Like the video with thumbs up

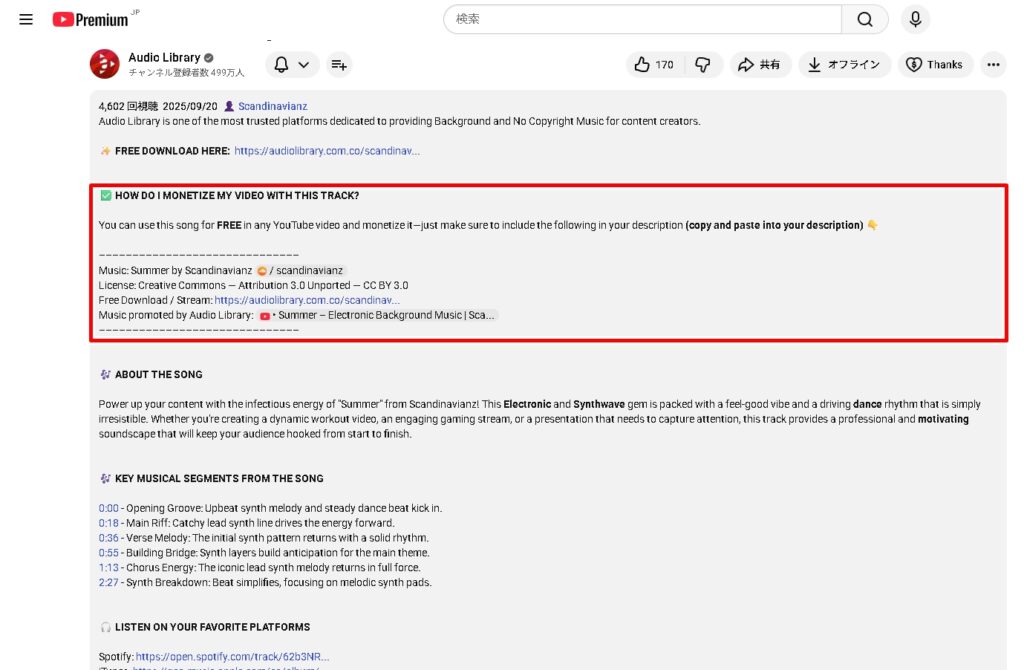coord(654,65)
